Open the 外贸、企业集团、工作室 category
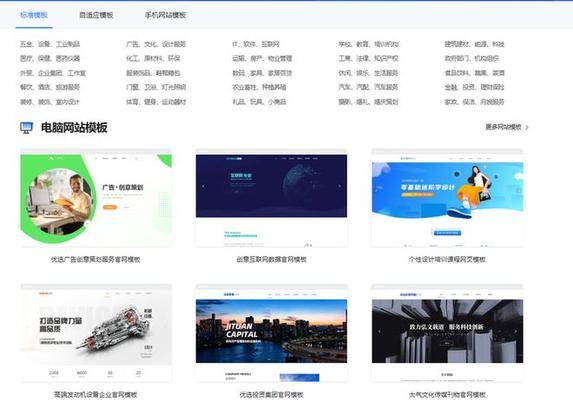The width and height of the screenshot is (573, 400). pyautogui.click(x=53, y=73)
